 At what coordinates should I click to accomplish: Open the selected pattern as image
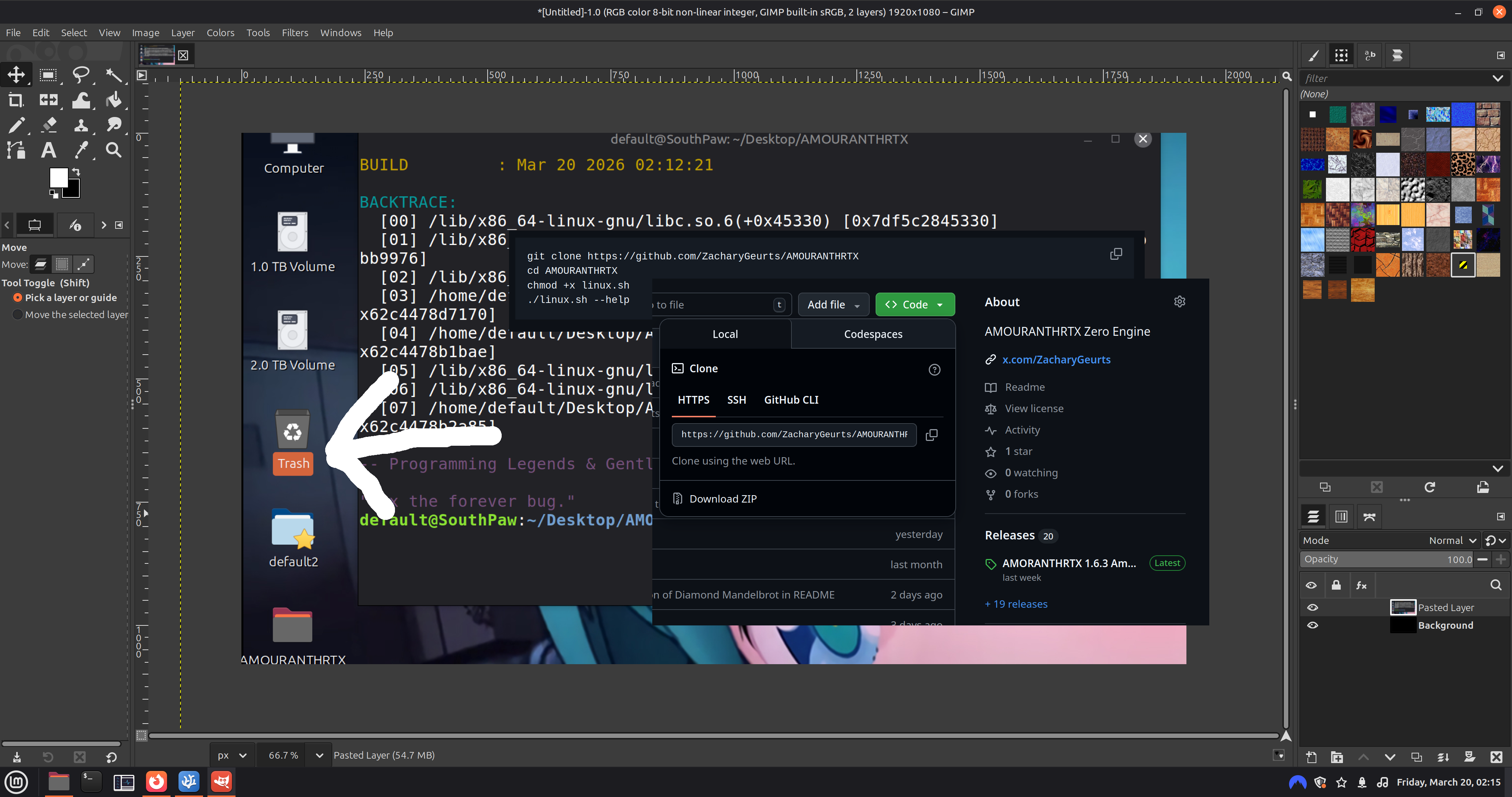(1482, 487)
